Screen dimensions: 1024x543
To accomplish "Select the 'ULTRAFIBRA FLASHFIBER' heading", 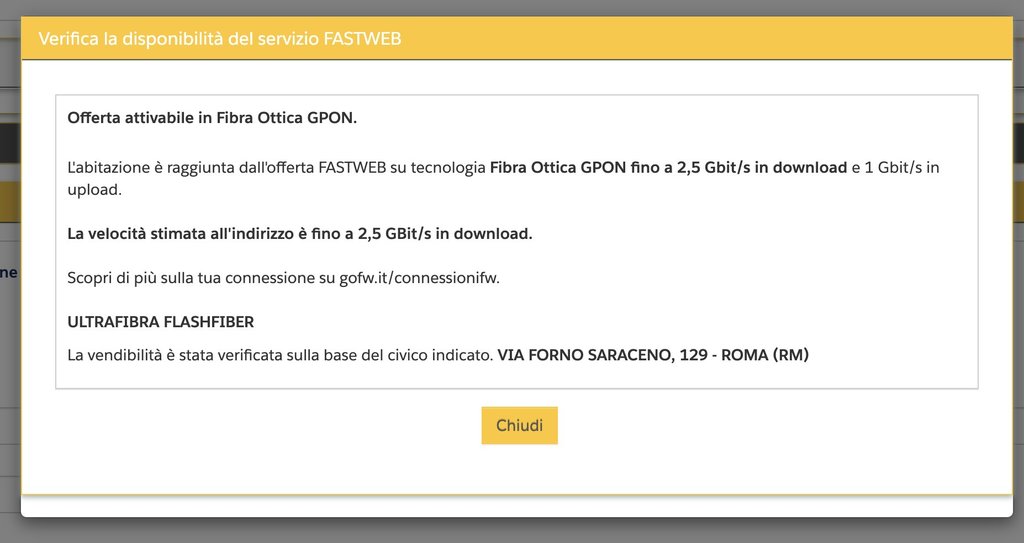I will pyautogui.click(x=160, y=322).
